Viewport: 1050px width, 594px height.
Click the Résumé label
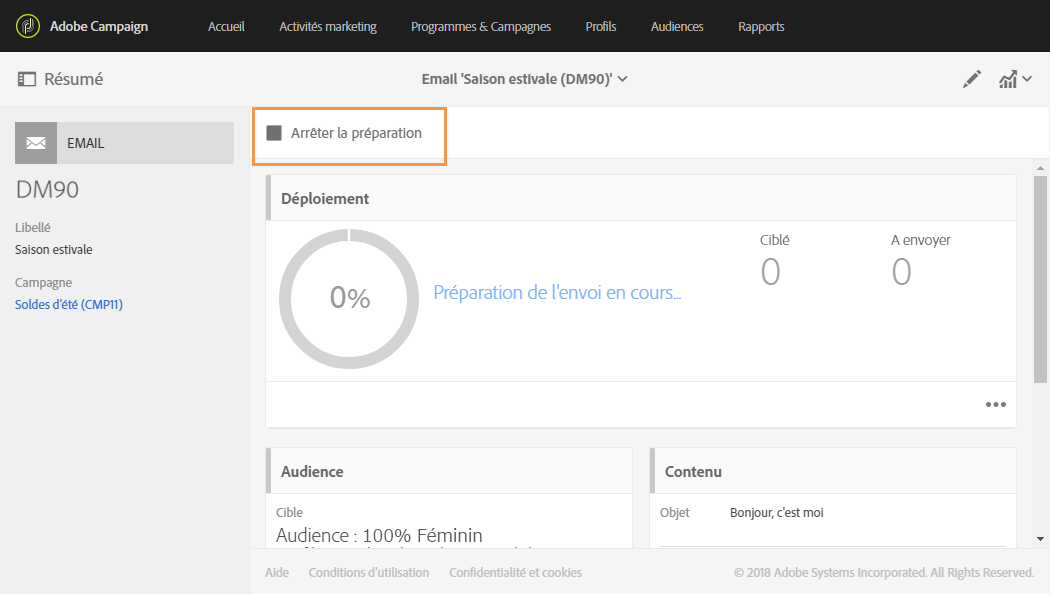pos(74,79)
